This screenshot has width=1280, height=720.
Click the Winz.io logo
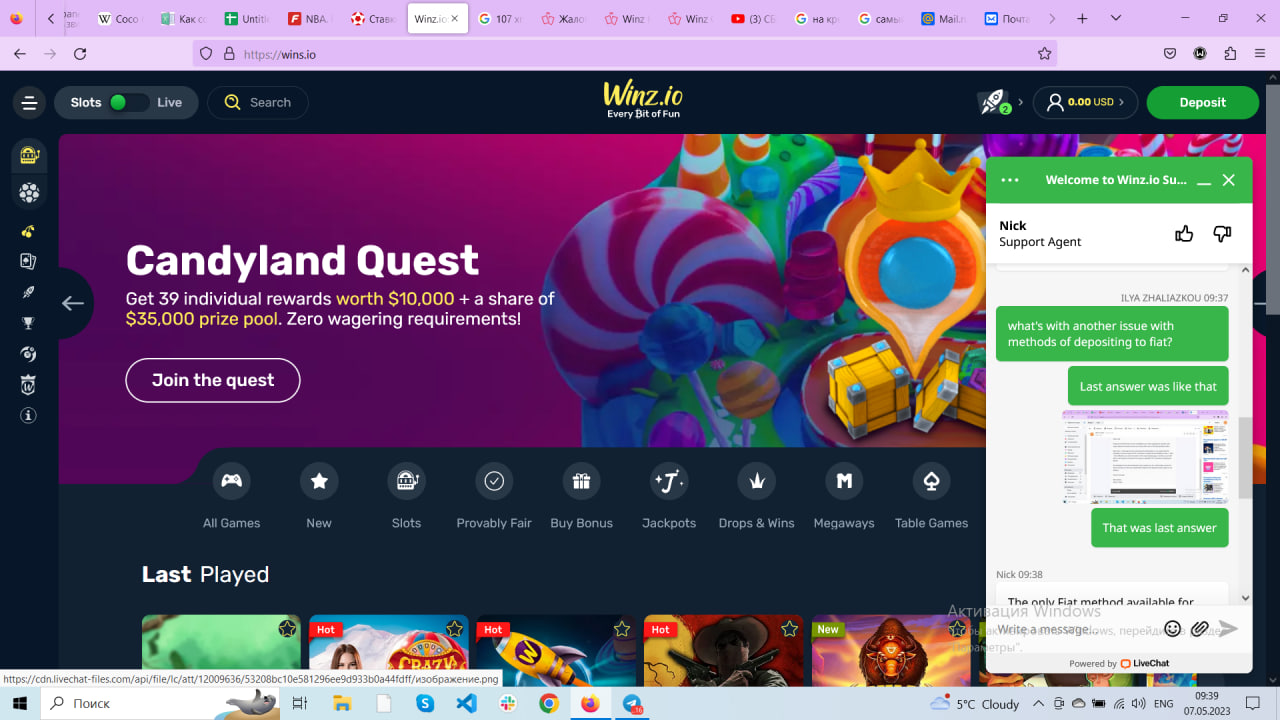tap(643, 100)
